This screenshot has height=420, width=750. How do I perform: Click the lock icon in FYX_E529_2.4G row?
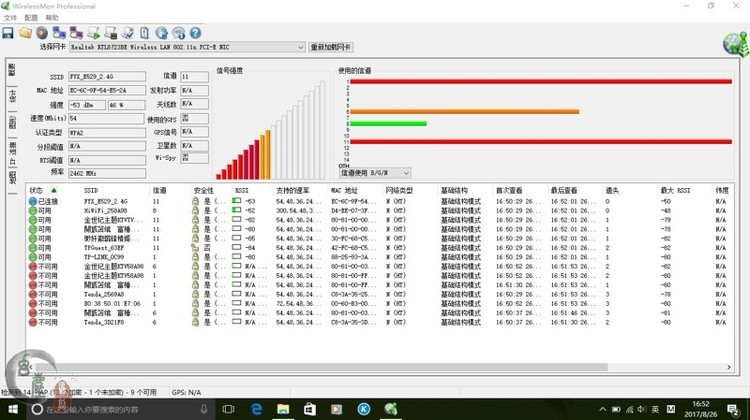pos(195,201)
